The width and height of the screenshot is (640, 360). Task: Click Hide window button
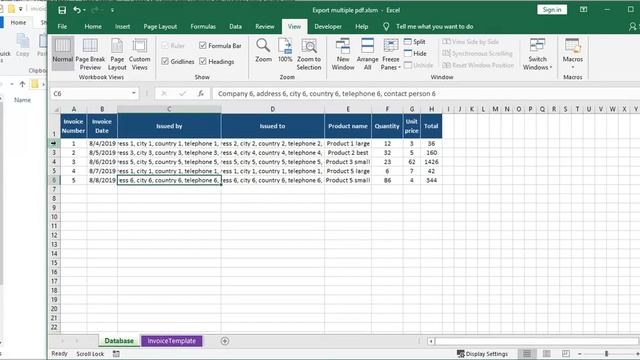pos(415,53)
